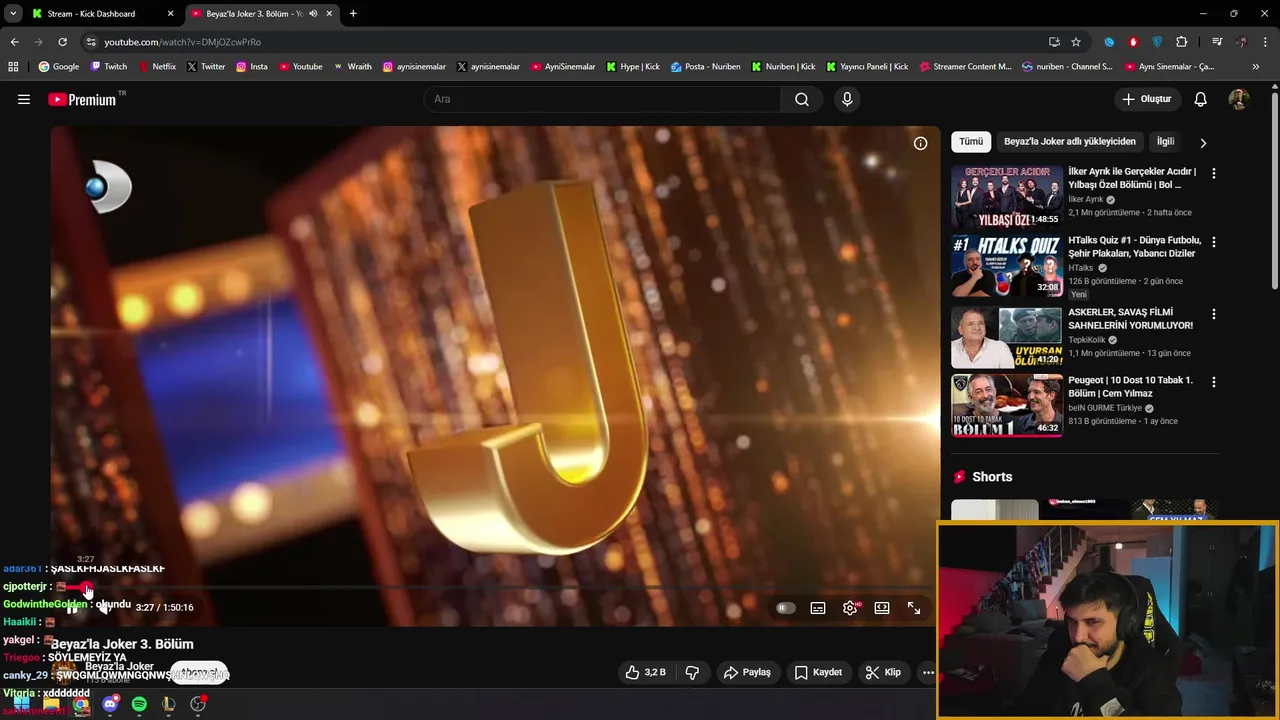Select the Tümü filter chip
The width and height of the screenshot is (1280, 720).
click(x=971, y=142)
